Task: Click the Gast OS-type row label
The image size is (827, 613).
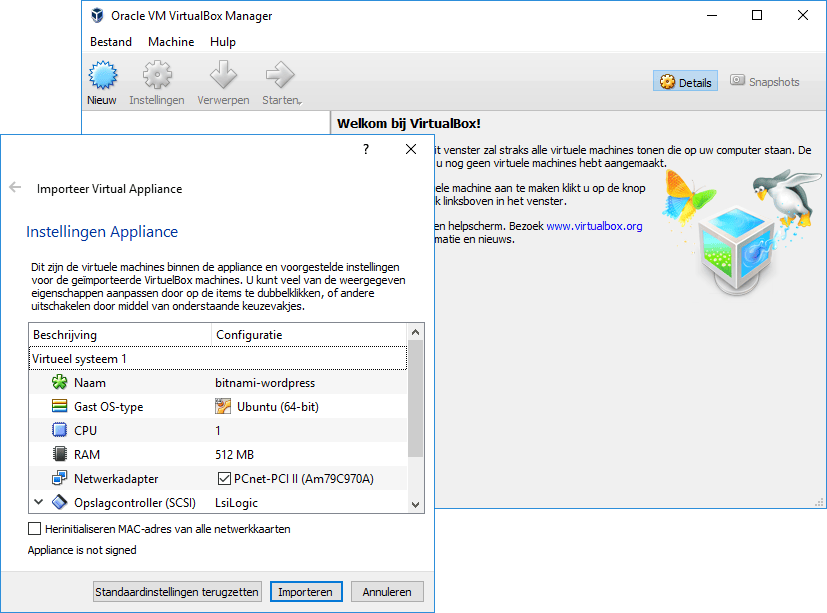Action: (109, 407)
